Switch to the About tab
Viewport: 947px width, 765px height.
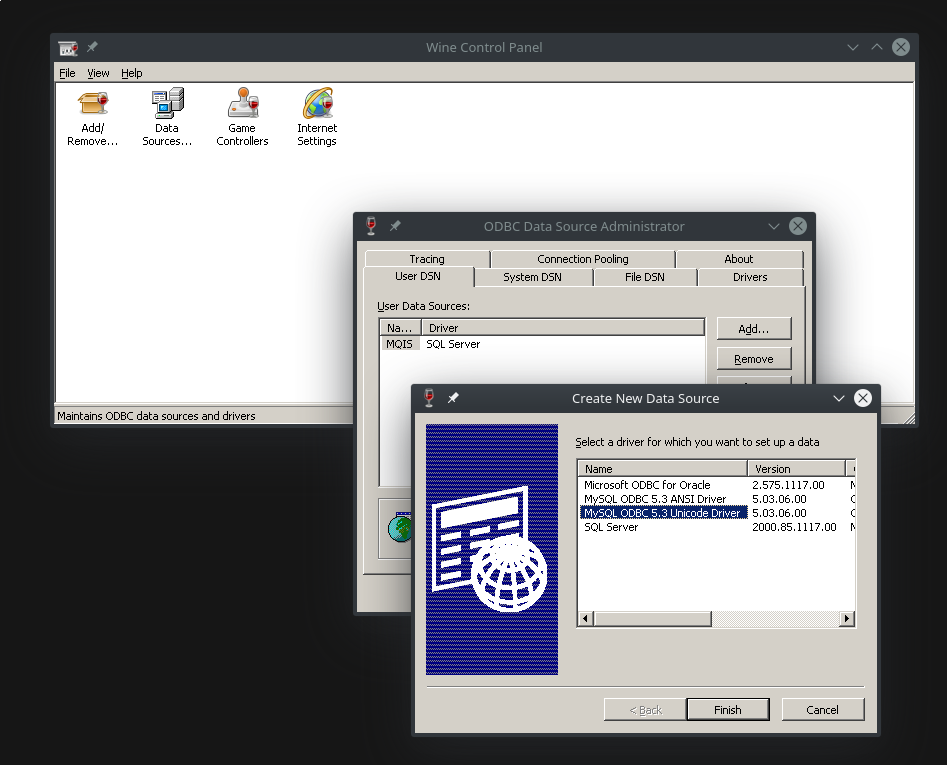[739, 259]
